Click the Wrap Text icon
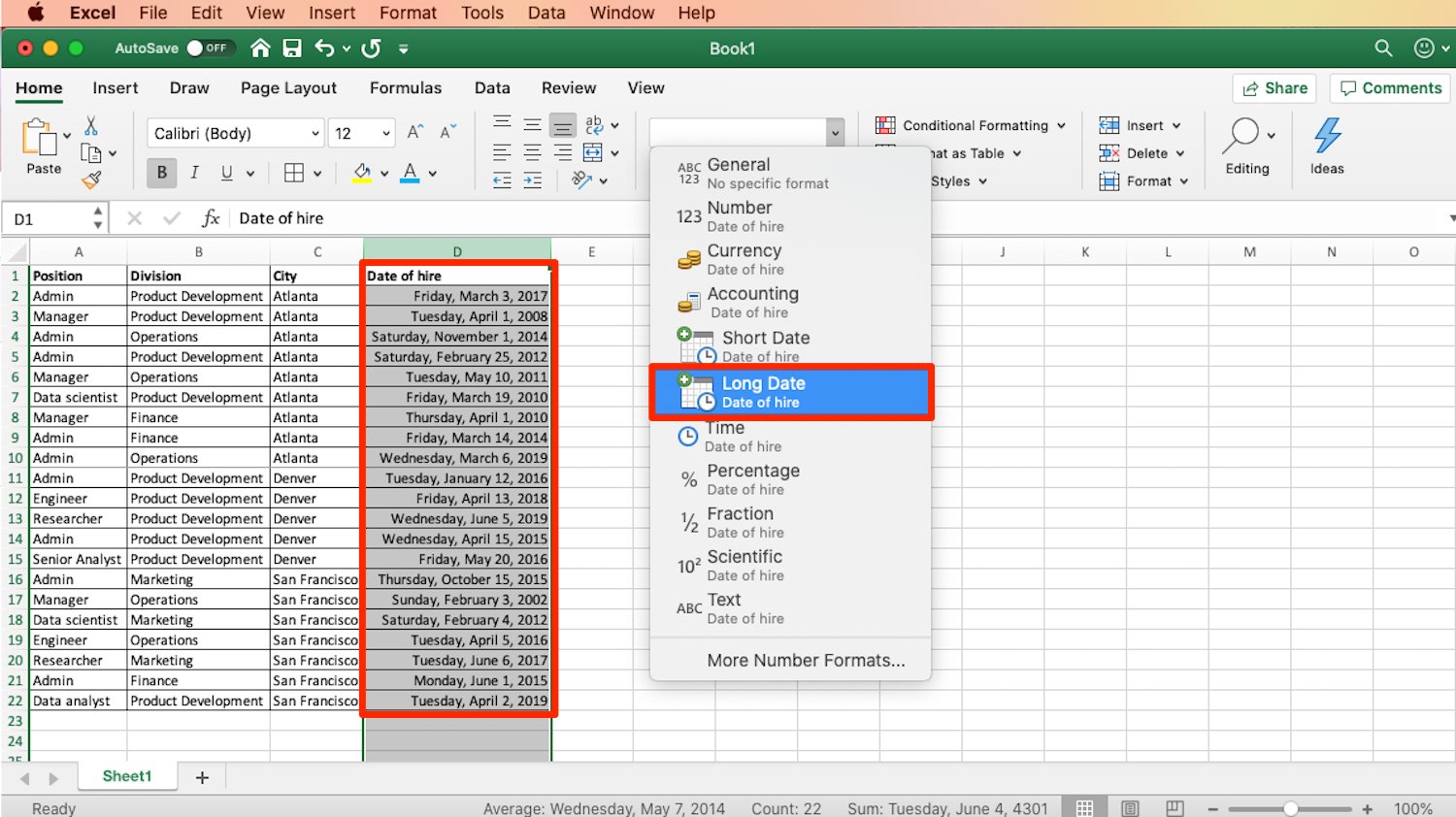This screenshot has width=1456, height=817. click(x=594, y=124)
